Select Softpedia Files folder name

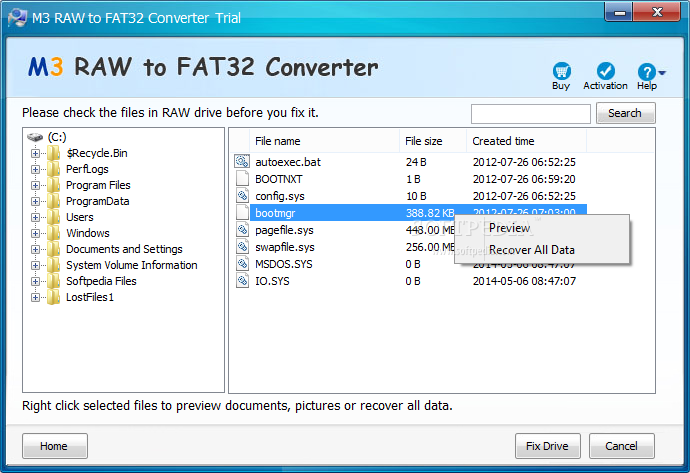pyautogui.click(x=101, y=281)
